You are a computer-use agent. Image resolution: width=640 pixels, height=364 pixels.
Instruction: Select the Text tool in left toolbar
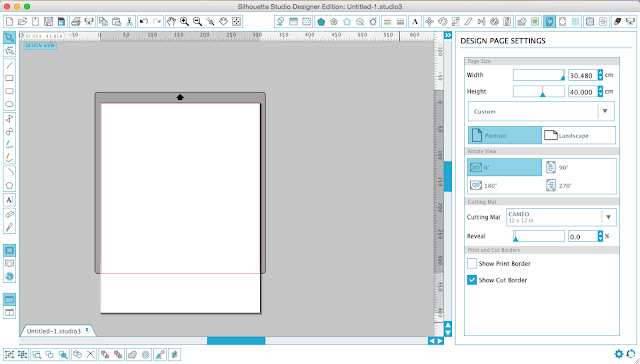click(9, 200)
